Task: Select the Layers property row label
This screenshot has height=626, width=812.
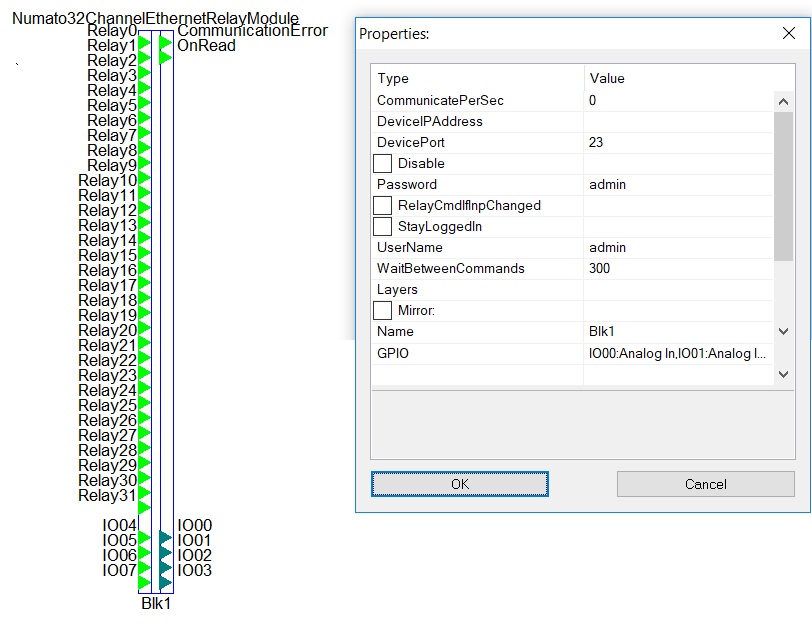Action: pos(397,289)
